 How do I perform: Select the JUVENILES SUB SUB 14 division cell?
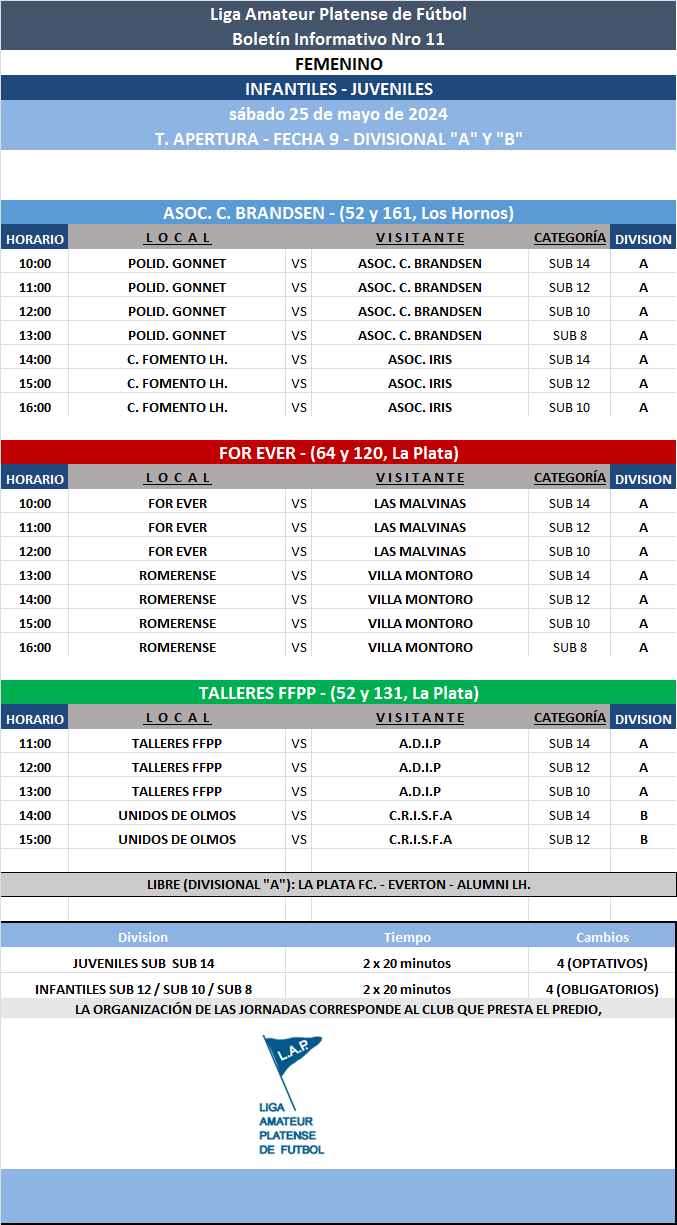pyautogui.click(x=143, y=963)
